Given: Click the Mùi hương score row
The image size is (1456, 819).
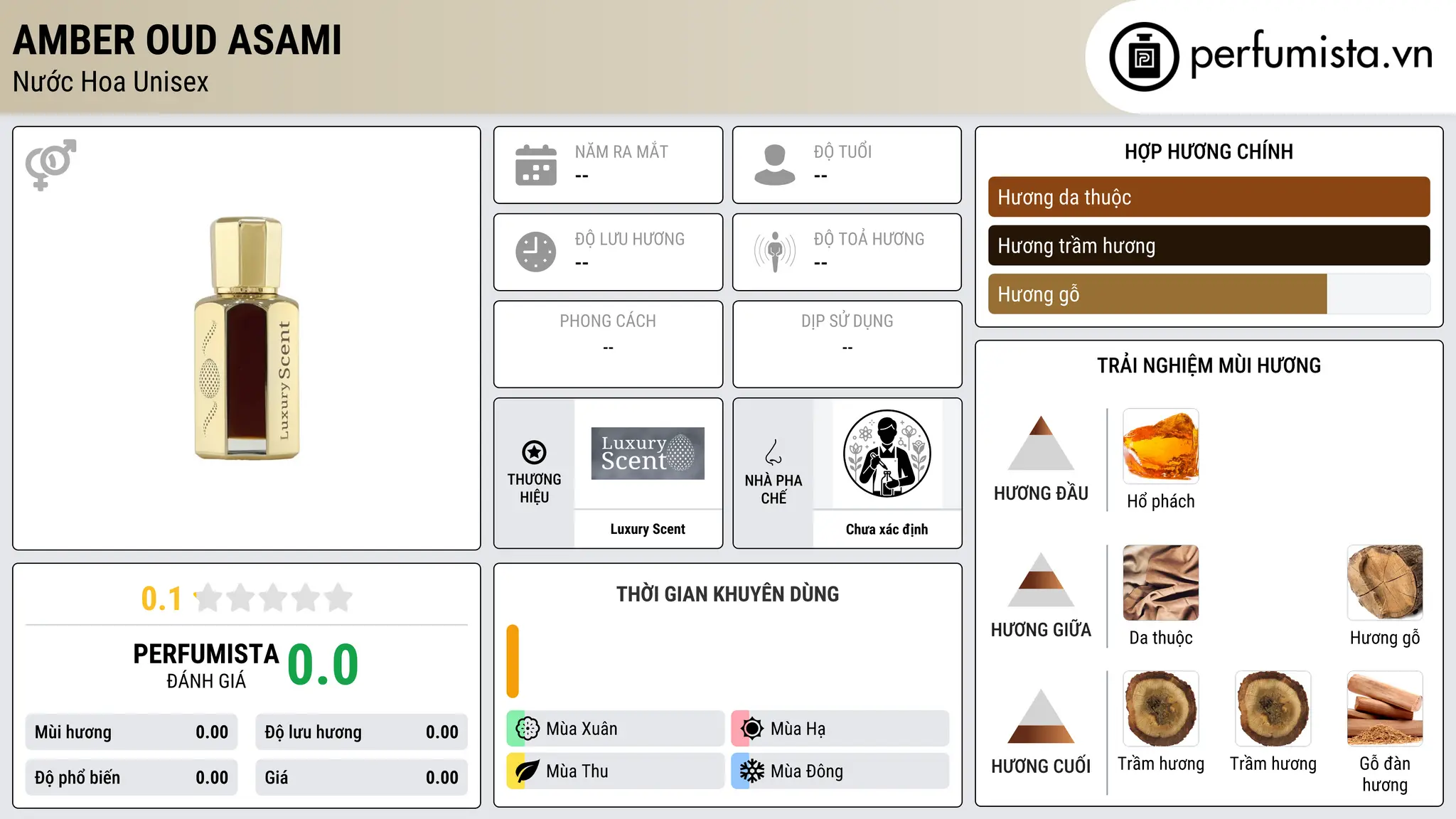Looking at the screenshot, I should (132, 732).
